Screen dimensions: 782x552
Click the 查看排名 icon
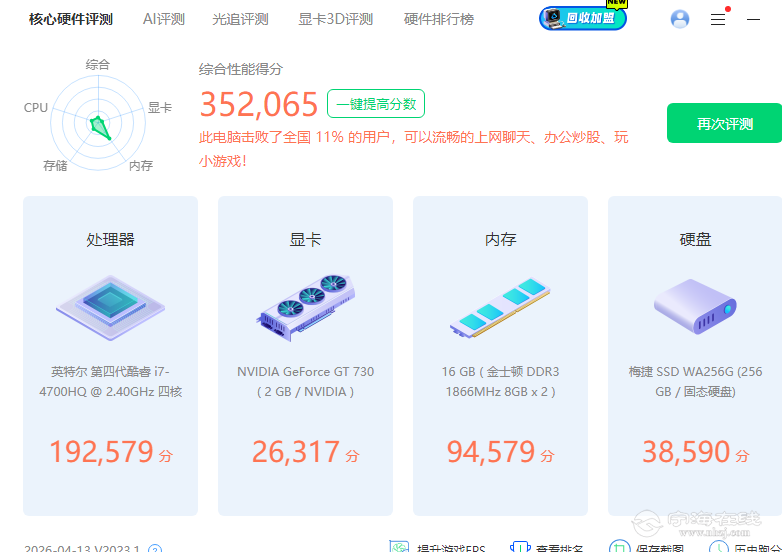tap(519, 548)
